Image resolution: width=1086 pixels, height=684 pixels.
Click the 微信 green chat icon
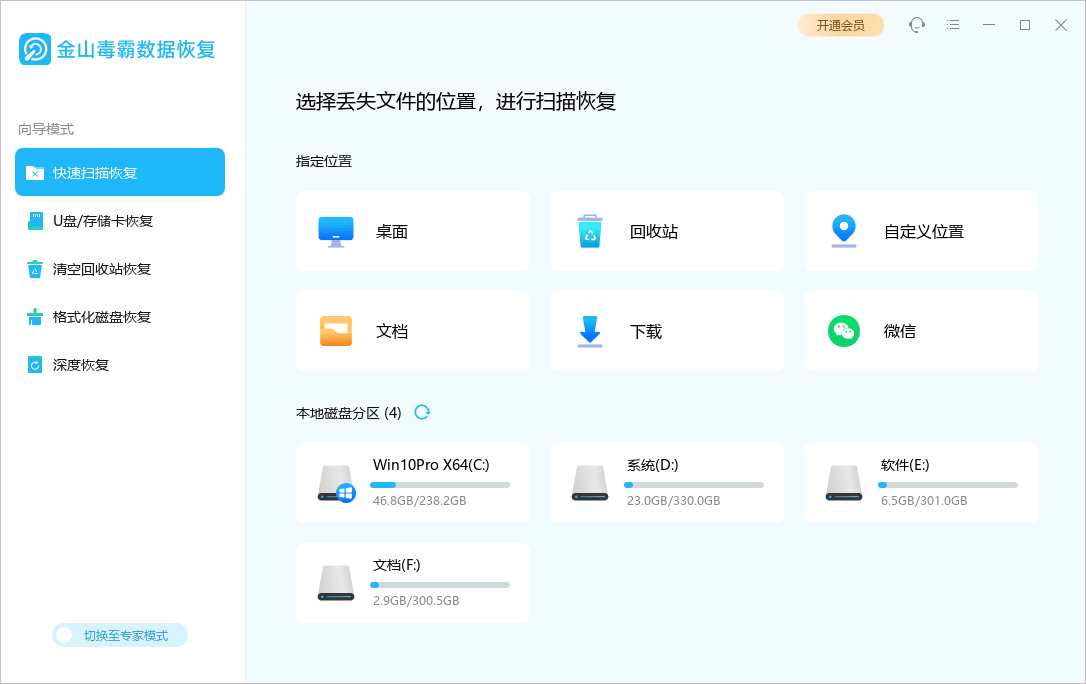pyautogui.click(x=844, y=331)
